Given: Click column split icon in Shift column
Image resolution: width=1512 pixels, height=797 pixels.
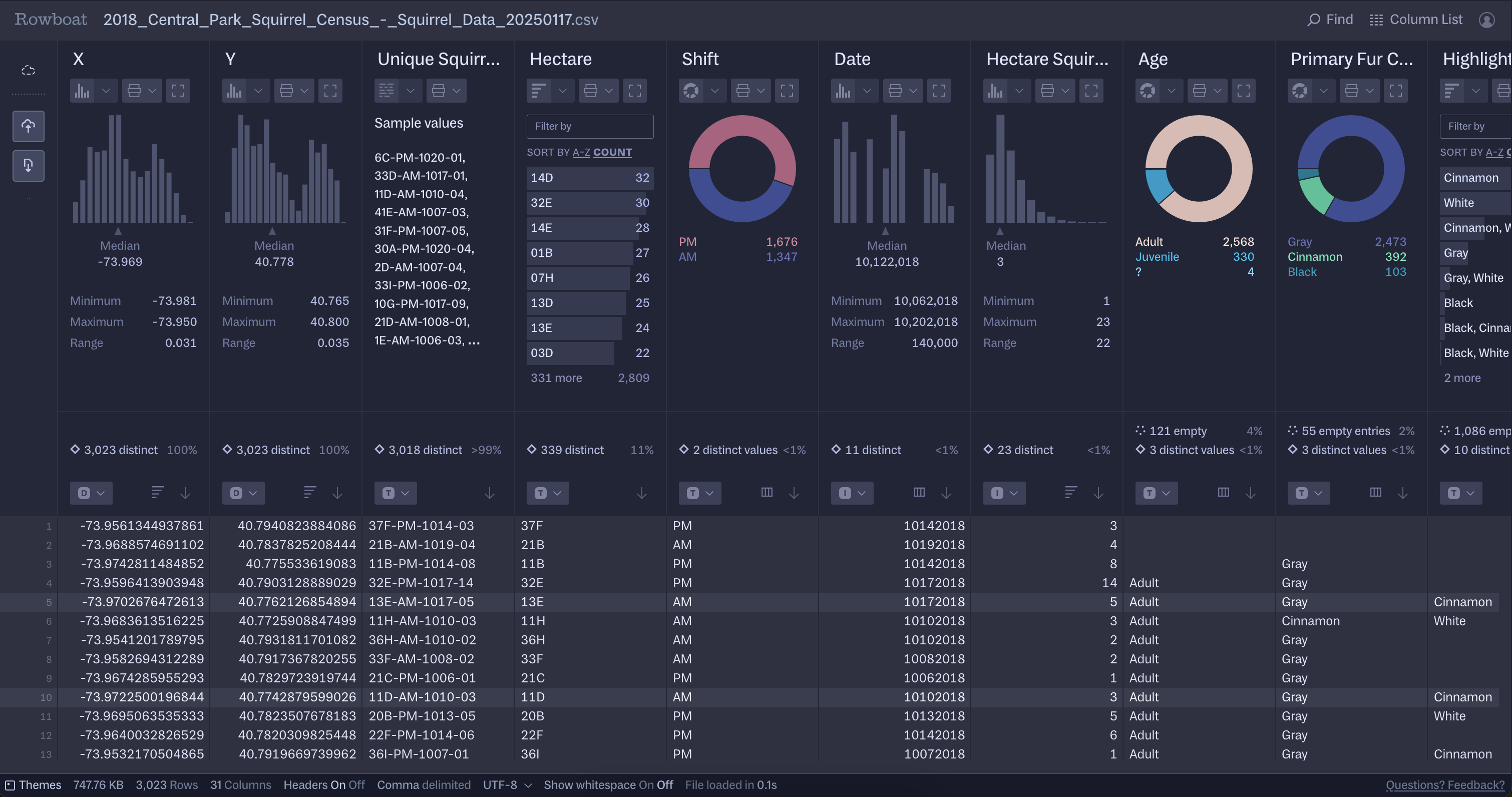Looking at the screenshot, I should point(767,493).
